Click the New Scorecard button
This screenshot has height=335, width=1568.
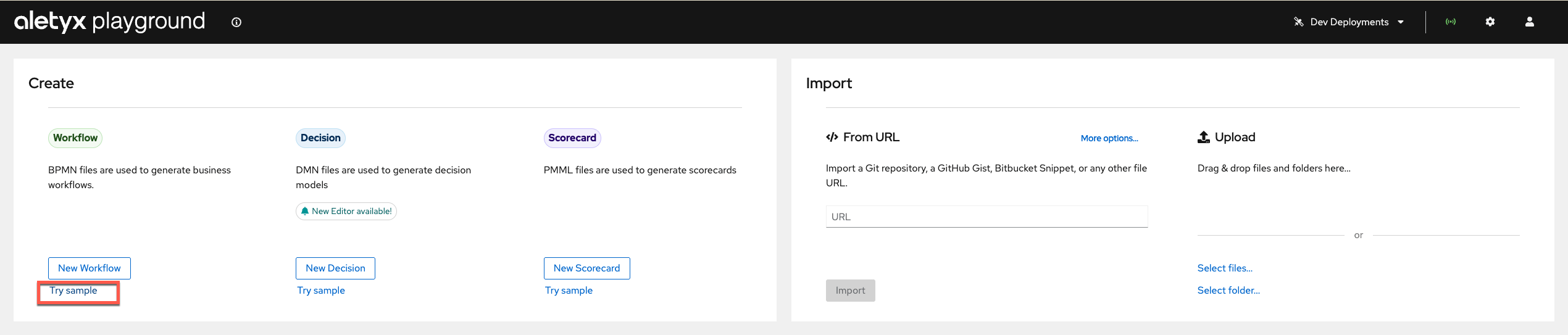[586, 268]
